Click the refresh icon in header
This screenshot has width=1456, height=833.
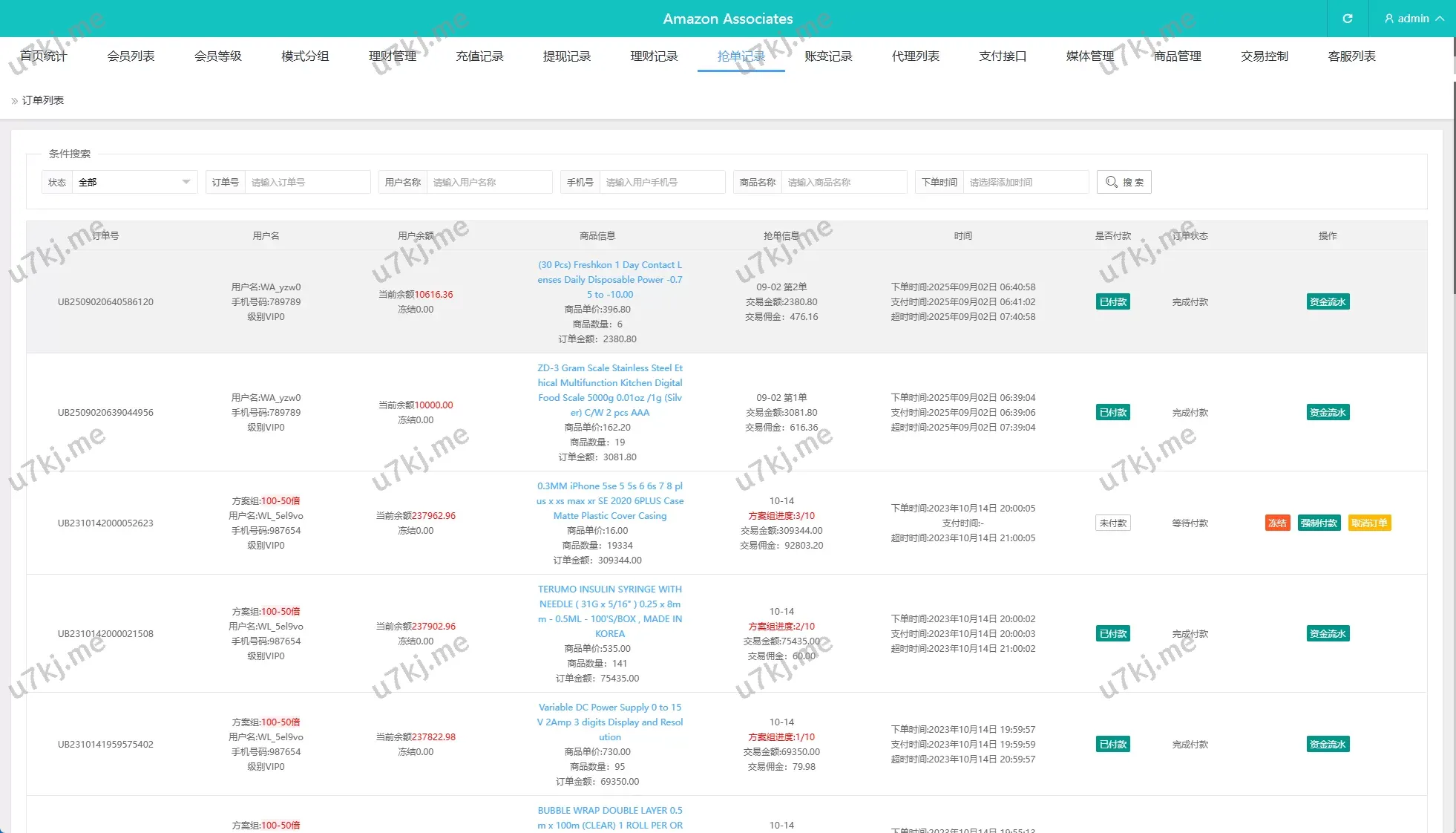[x=1348, y=19]
